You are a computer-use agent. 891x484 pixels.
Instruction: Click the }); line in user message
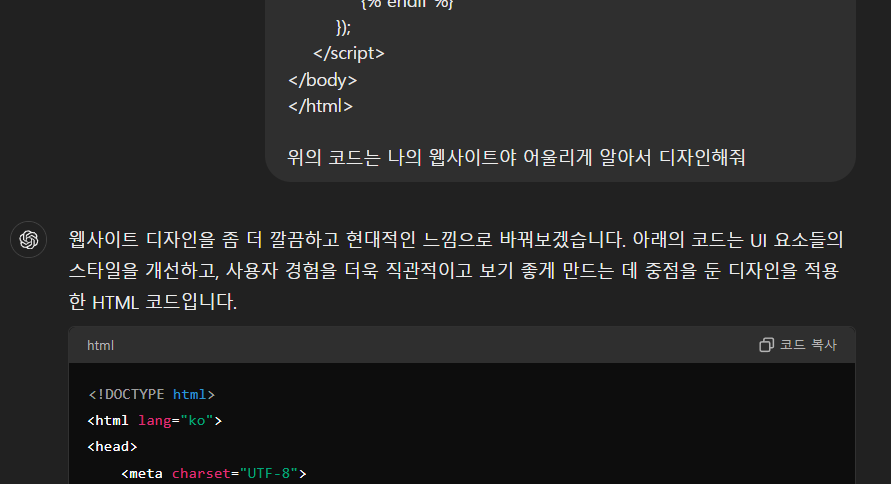point(344,27)
